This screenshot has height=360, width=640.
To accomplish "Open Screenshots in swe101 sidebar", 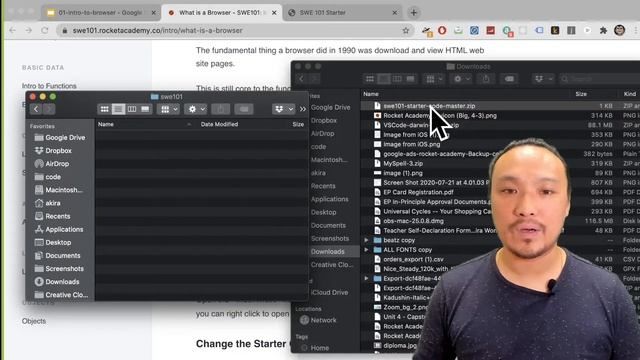I will coord(60,269).
